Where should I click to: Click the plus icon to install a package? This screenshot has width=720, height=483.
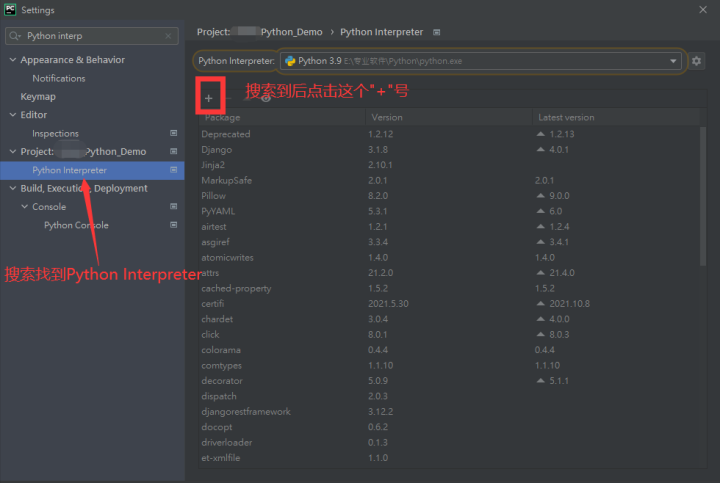click(x=208, y=98)
